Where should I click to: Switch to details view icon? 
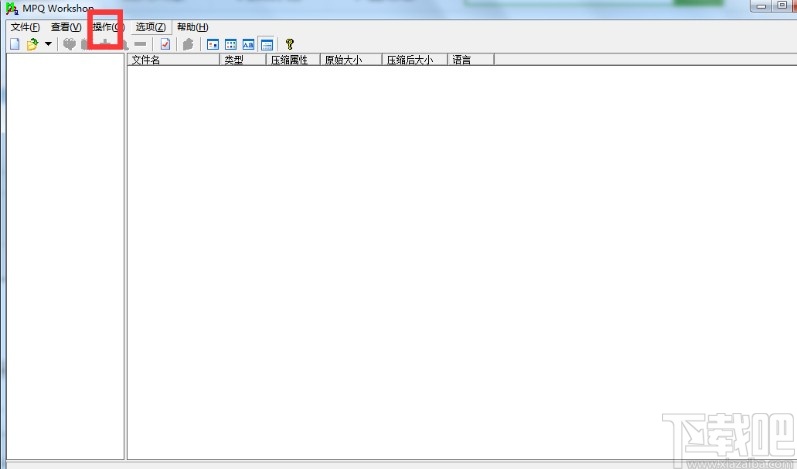click(x=267, y=45)
